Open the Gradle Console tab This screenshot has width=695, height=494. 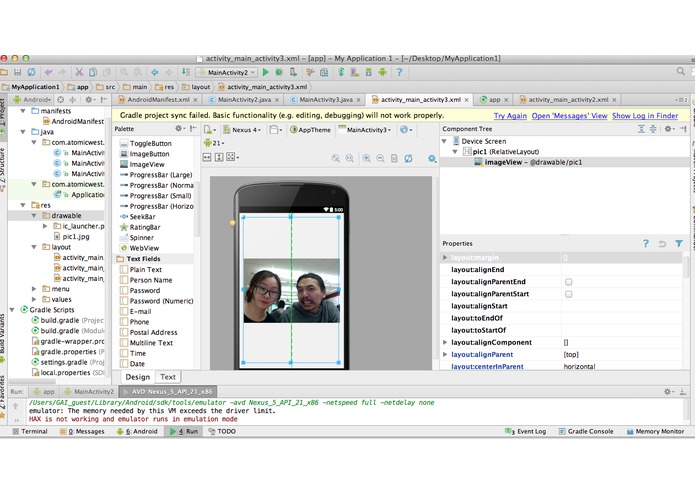586,431
